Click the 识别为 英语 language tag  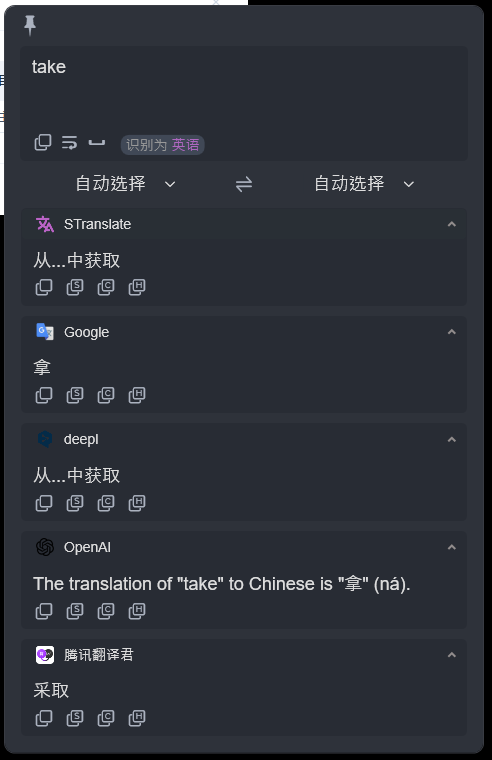pos(162,144)
